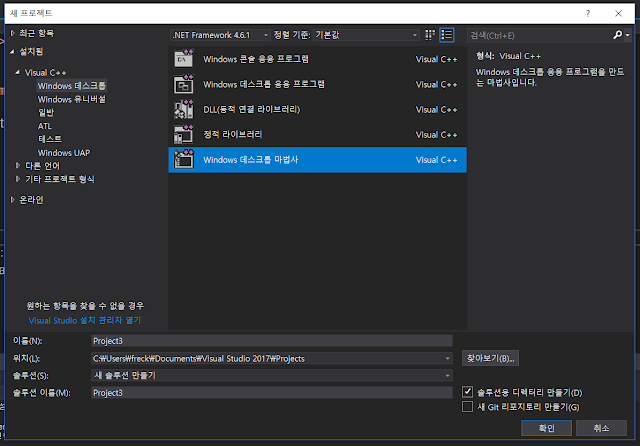Click 확인 to confirm project creation

click(x=546, y=428)
